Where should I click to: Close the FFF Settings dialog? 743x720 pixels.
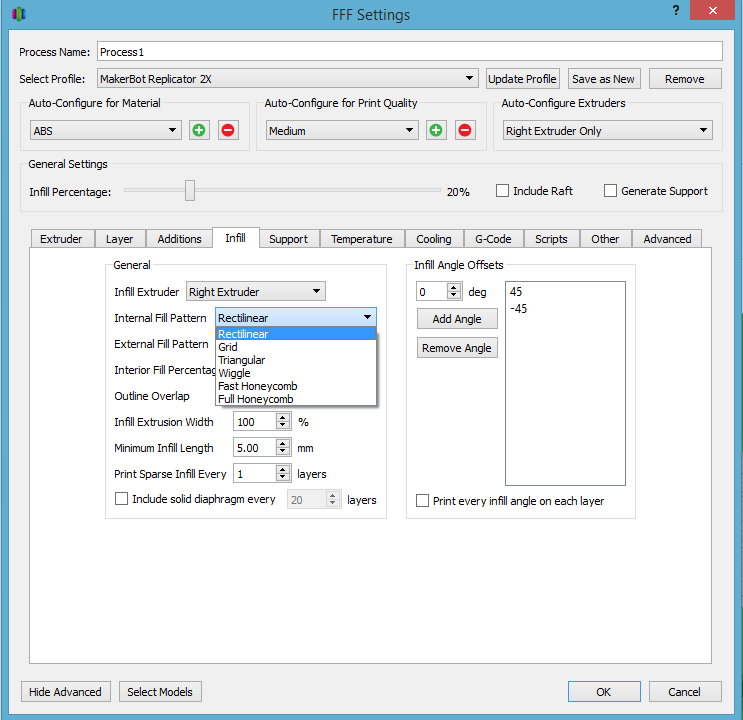pyautogui.click(x=712, y=10)
